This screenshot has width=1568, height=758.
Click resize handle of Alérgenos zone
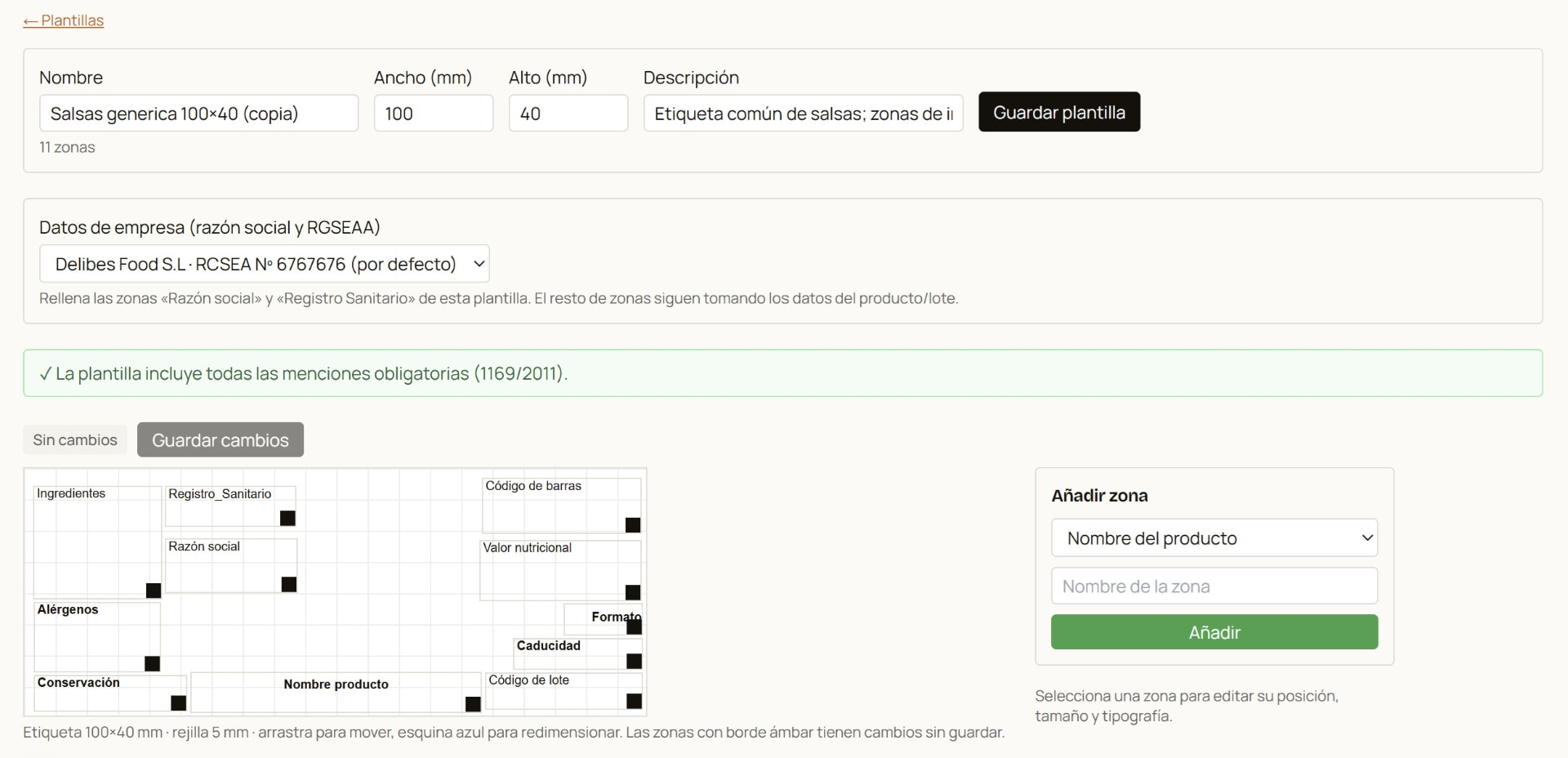click(153, 663)
